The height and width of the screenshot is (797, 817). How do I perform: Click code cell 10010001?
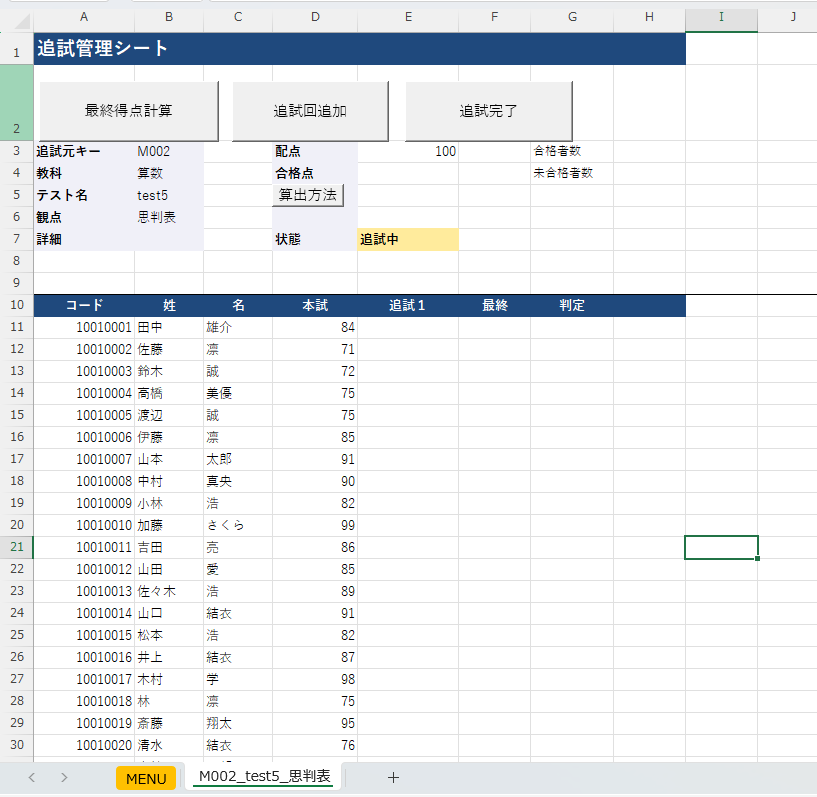click(84, 327)
